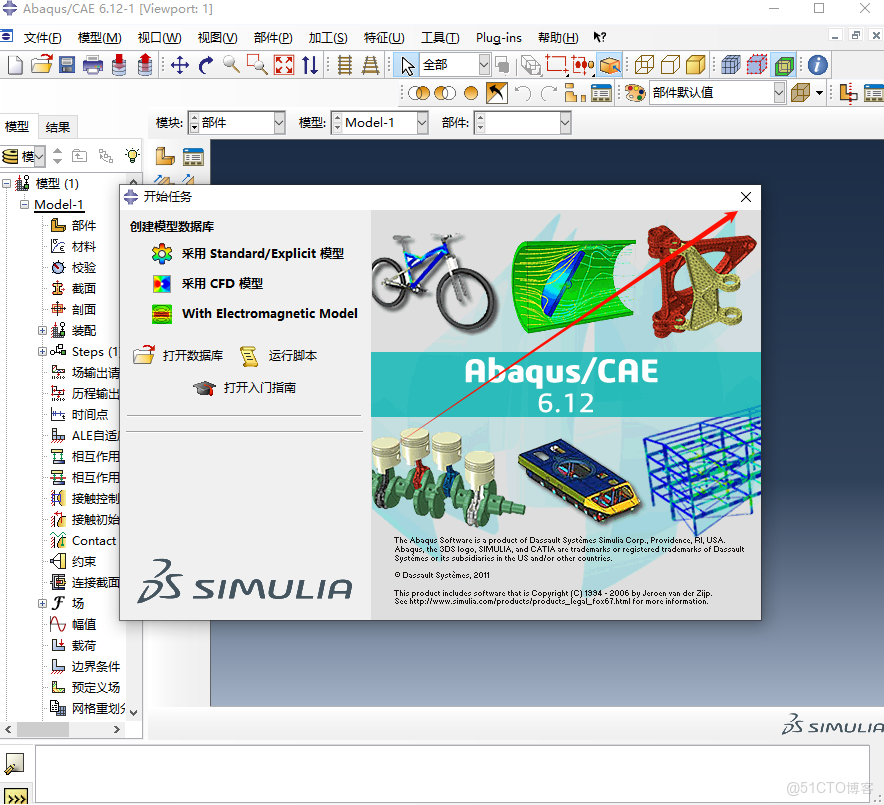This screenshot has height=805, width=884.
Task: Open the color code palette selector
Action: tap(633, 91)
